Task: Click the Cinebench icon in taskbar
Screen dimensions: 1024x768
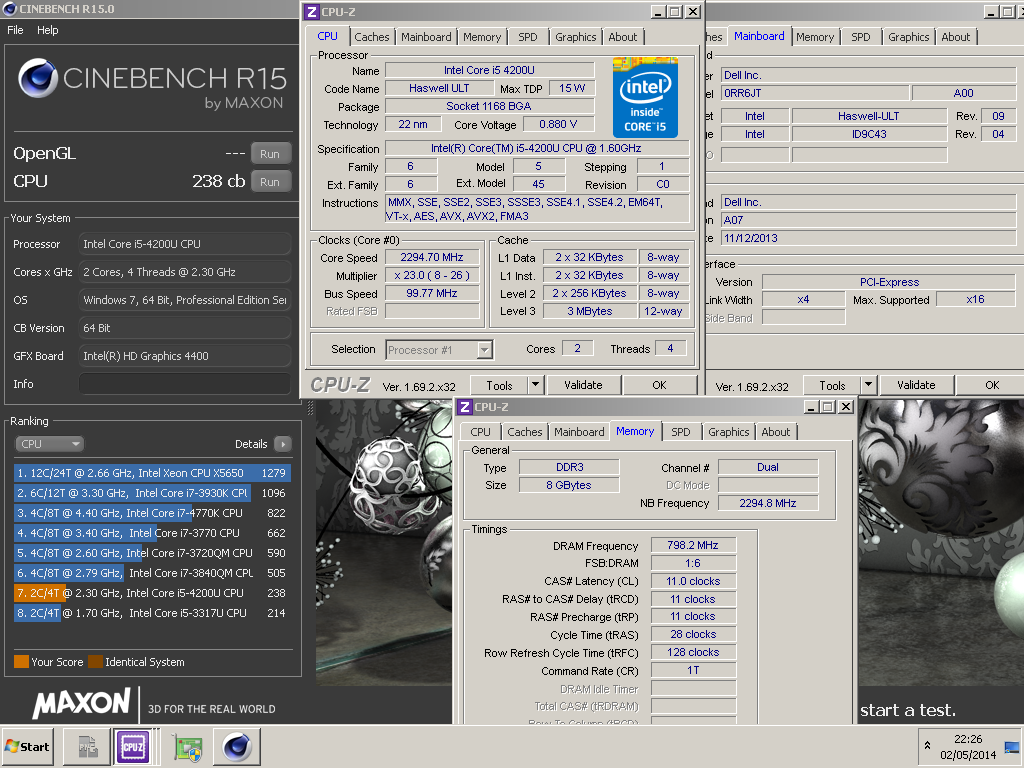Action: pyautogui.click(x=236, y=747)
